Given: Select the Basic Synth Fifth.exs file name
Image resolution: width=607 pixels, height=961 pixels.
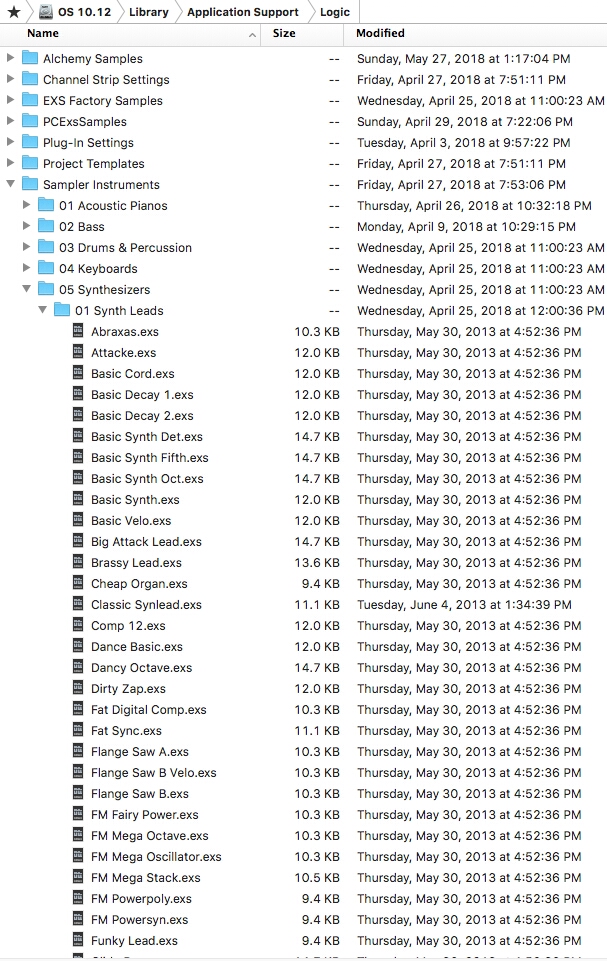Looking at the screenshot, I should point(150,458).
